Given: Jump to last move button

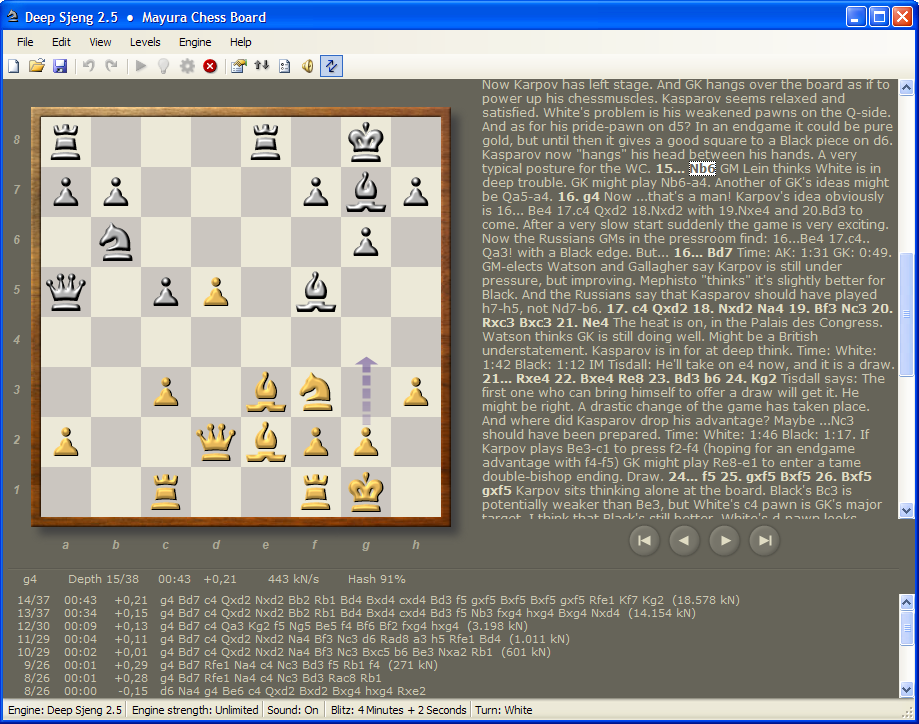Looking at the screenshot, I should pos(764,541).
